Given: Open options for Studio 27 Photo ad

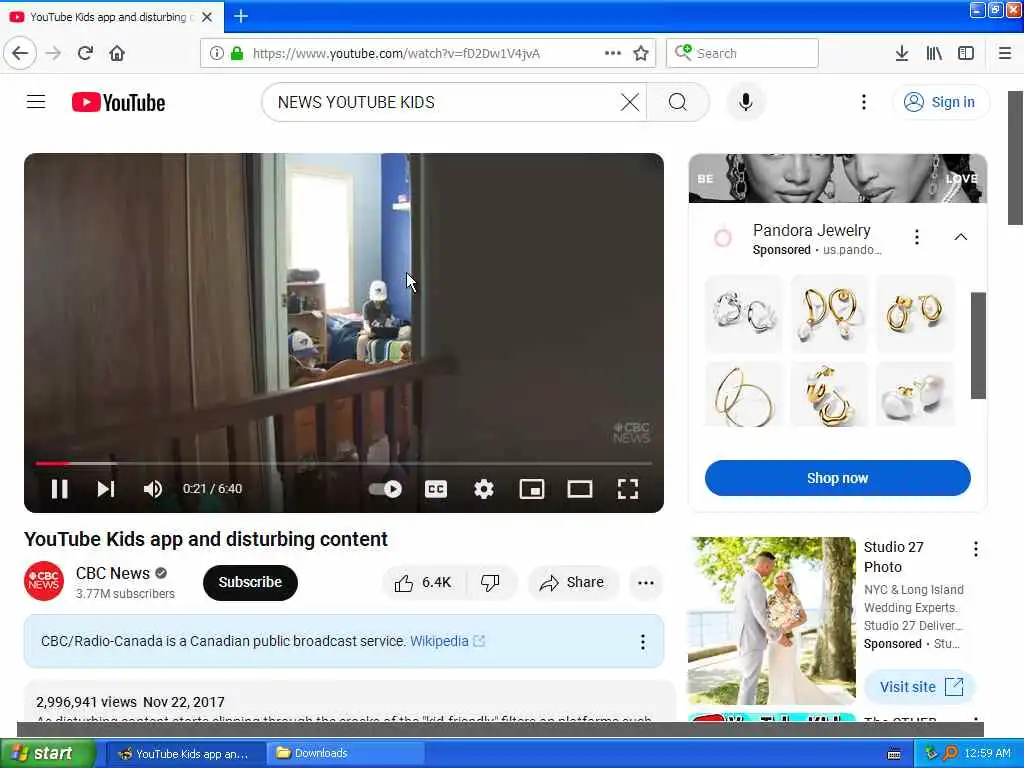Looking at the screenshot, I should coord(976,549).
